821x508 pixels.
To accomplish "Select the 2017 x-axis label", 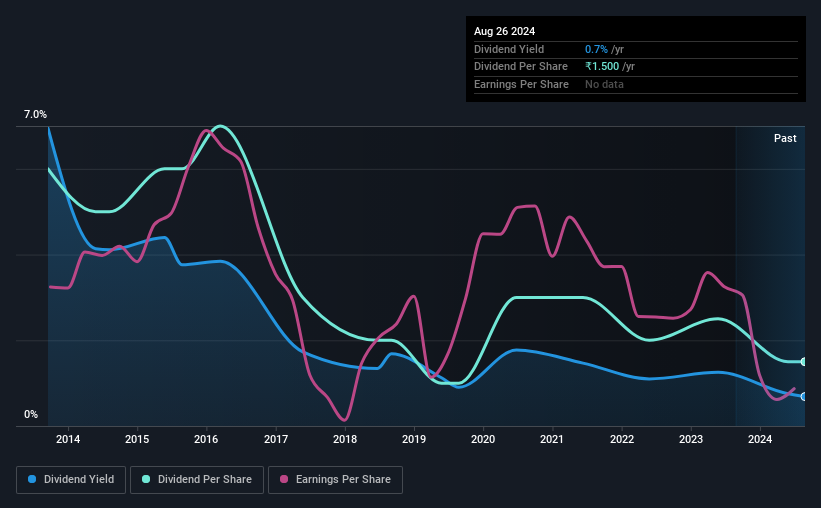I will [276, 439].
